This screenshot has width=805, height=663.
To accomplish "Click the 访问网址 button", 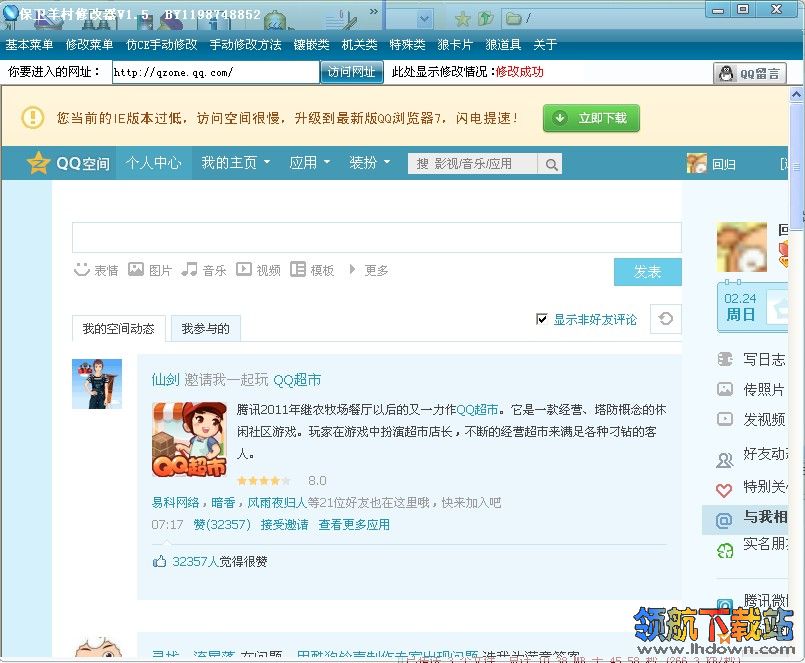I will pos(352,72).
